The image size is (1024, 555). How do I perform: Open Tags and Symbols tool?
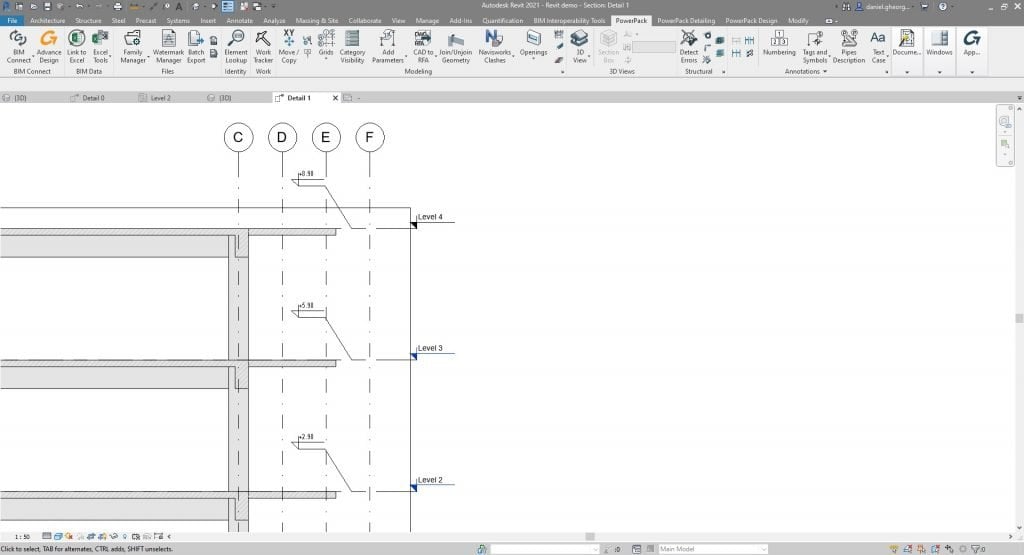coord(814,46)
